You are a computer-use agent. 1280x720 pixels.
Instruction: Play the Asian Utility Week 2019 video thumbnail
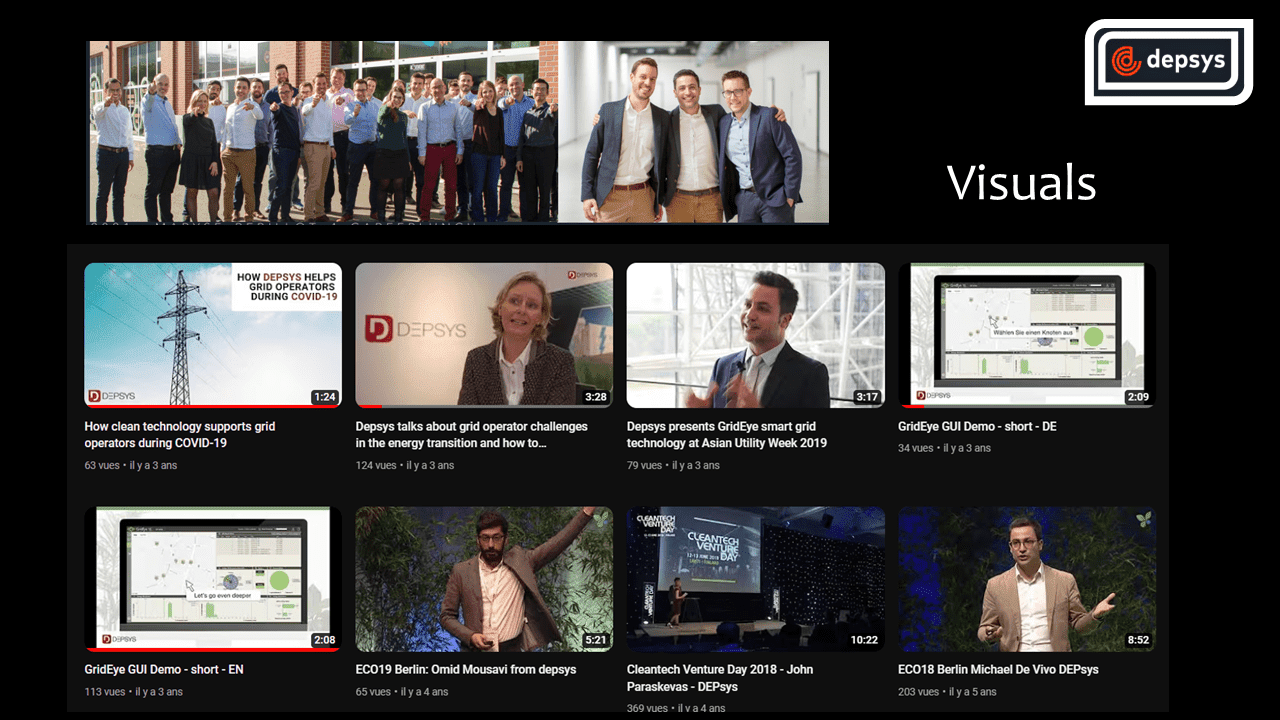[755, 335]
